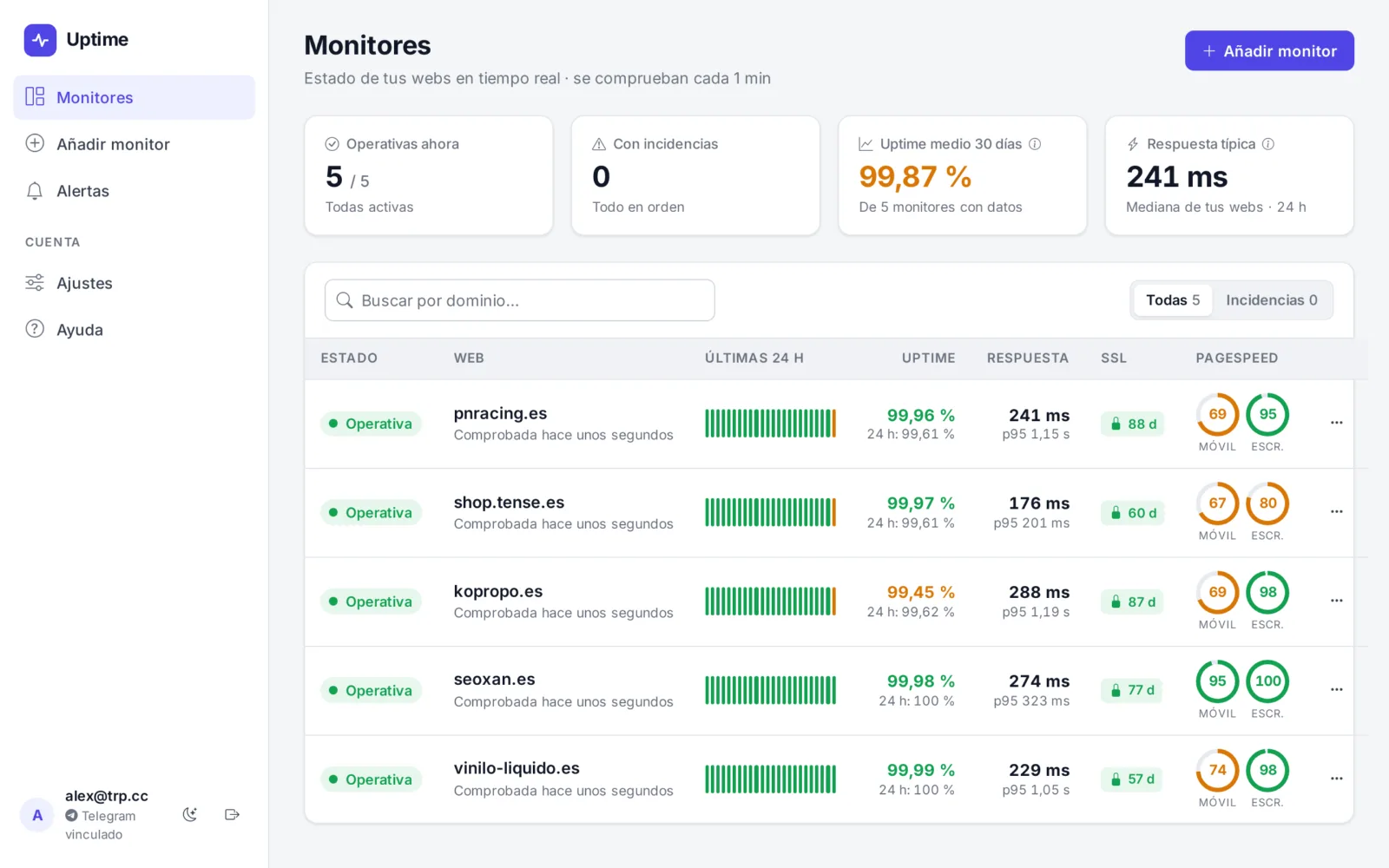
Task: Open the options menu for seoxan.es
Action: pyautogui.click(x=1337, y=690)
